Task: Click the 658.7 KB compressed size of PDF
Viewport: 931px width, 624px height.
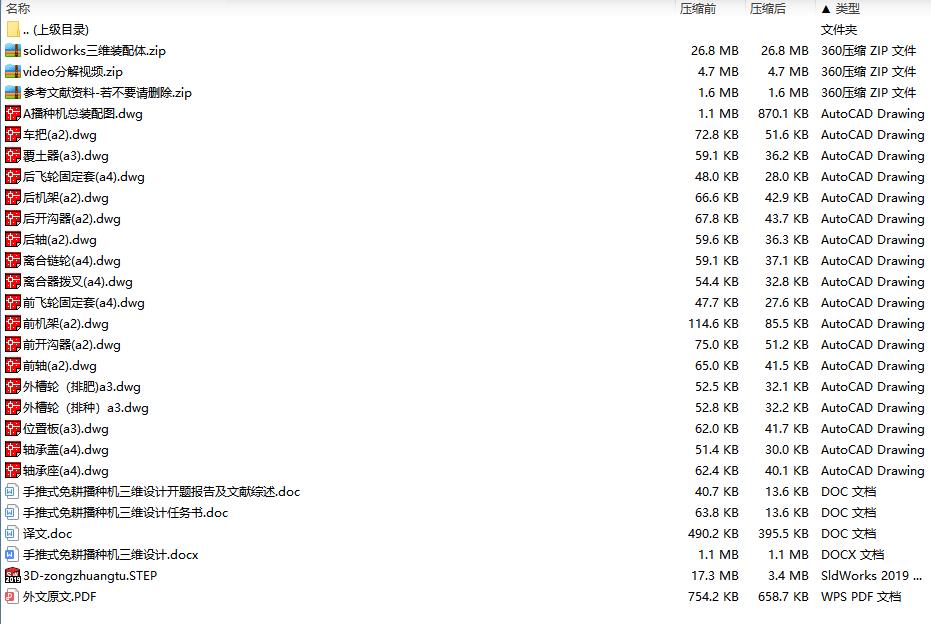Action: pos(783,596)
